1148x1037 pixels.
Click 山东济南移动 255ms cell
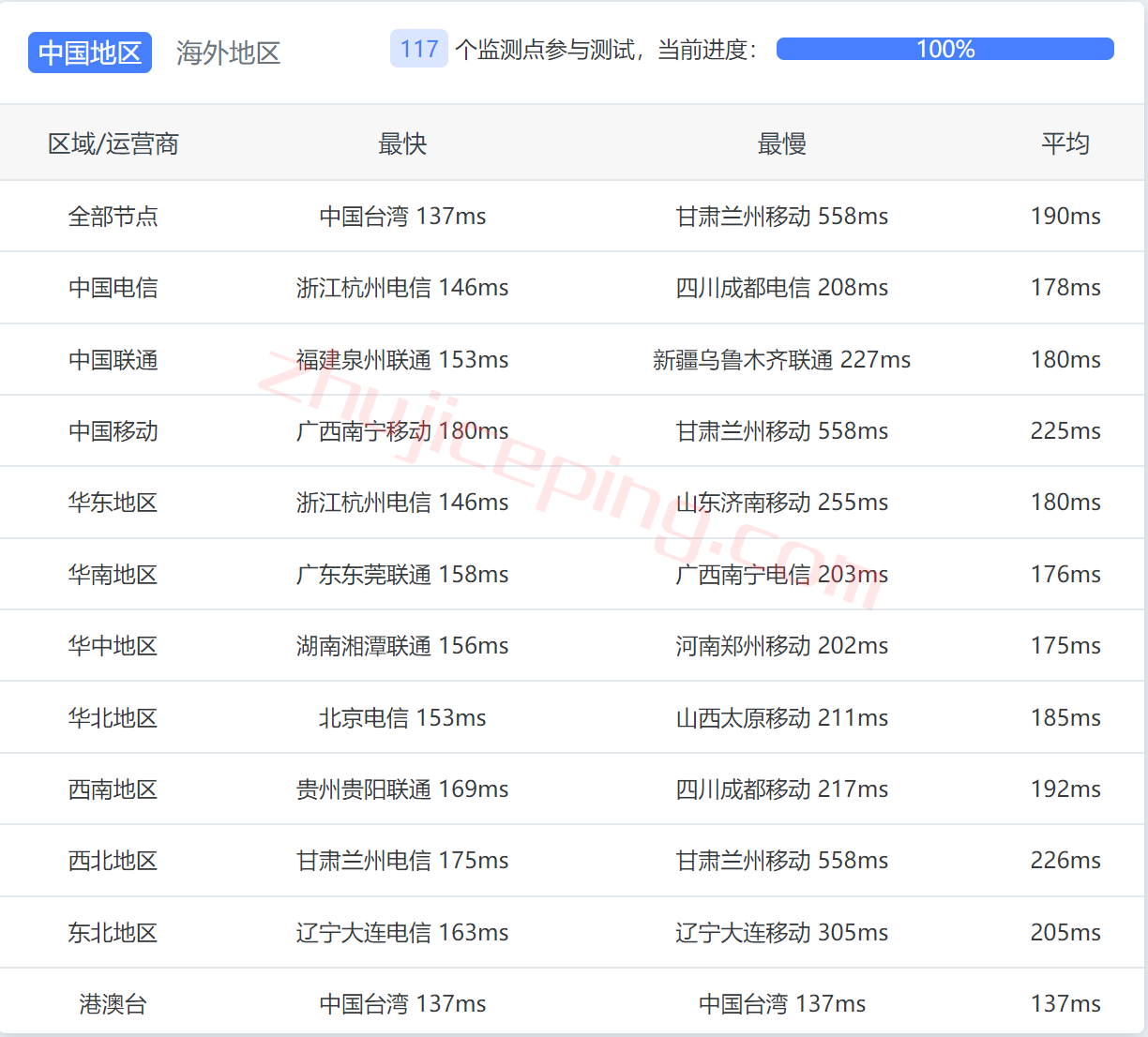tap(782, 503)
